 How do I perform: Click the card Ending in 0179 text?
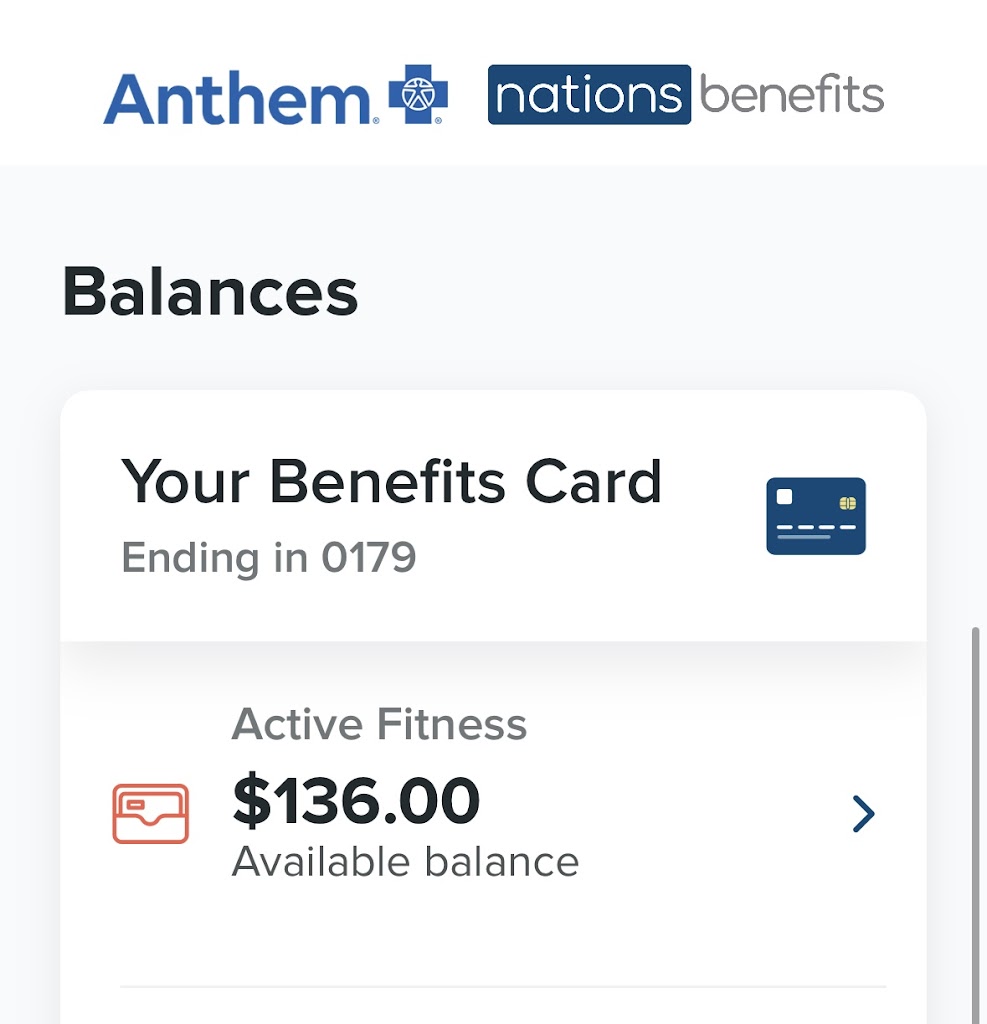point(268,558)
